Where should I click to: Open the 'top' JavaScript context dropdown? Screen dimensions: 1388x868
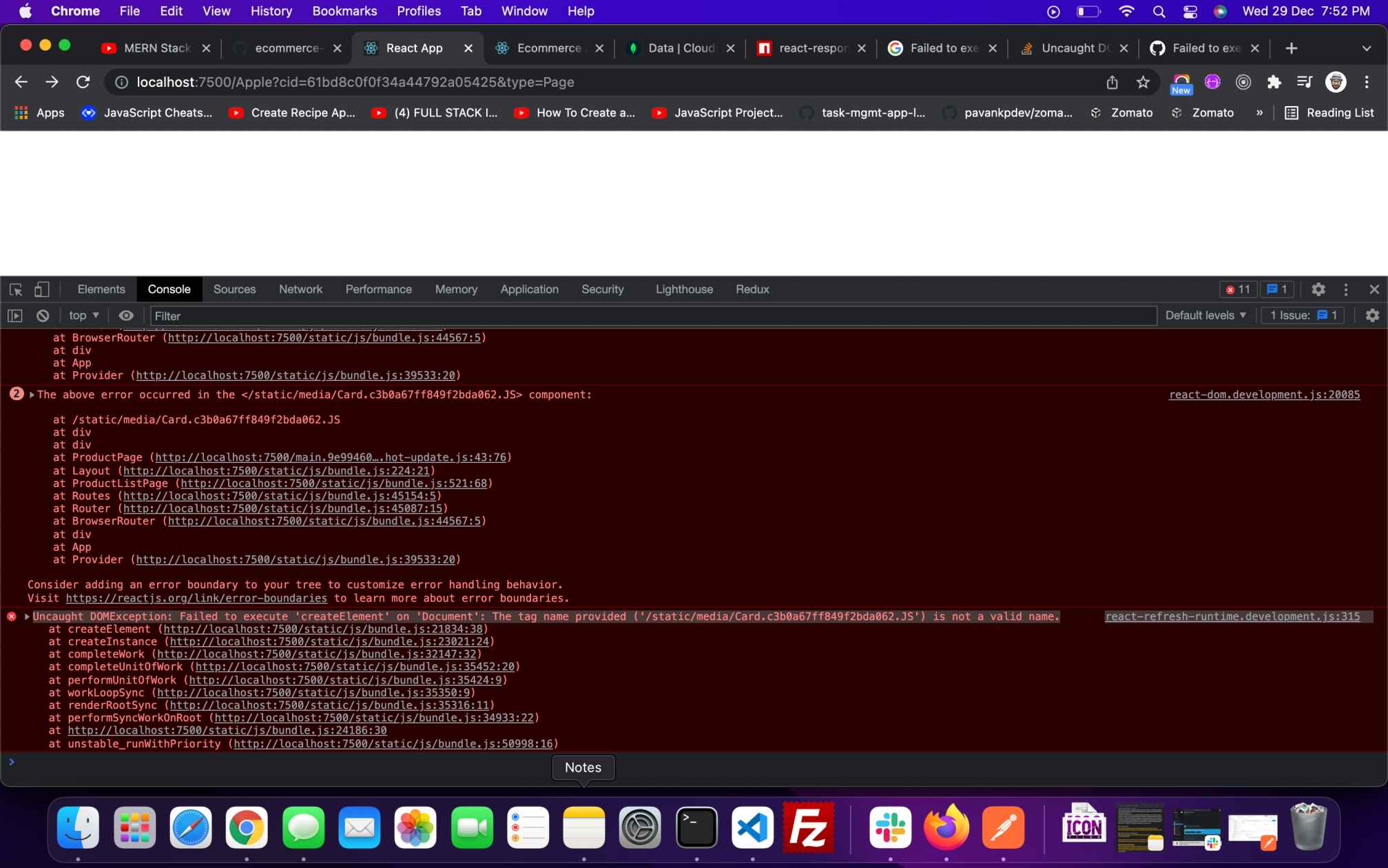click(84, 316)
